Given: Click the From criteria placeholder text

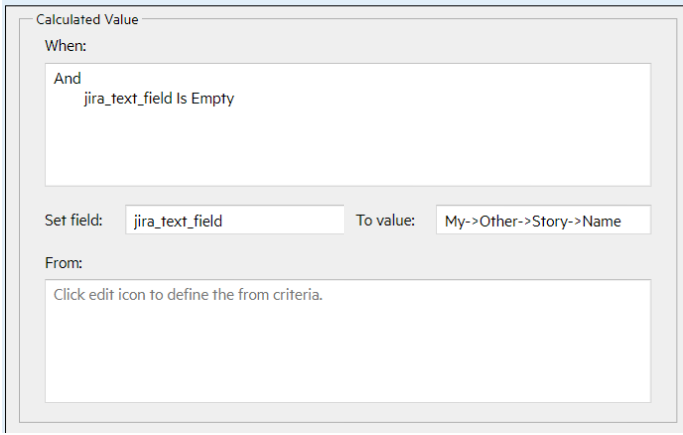Looking at the screenshot, I should click(x=188, y=298).
